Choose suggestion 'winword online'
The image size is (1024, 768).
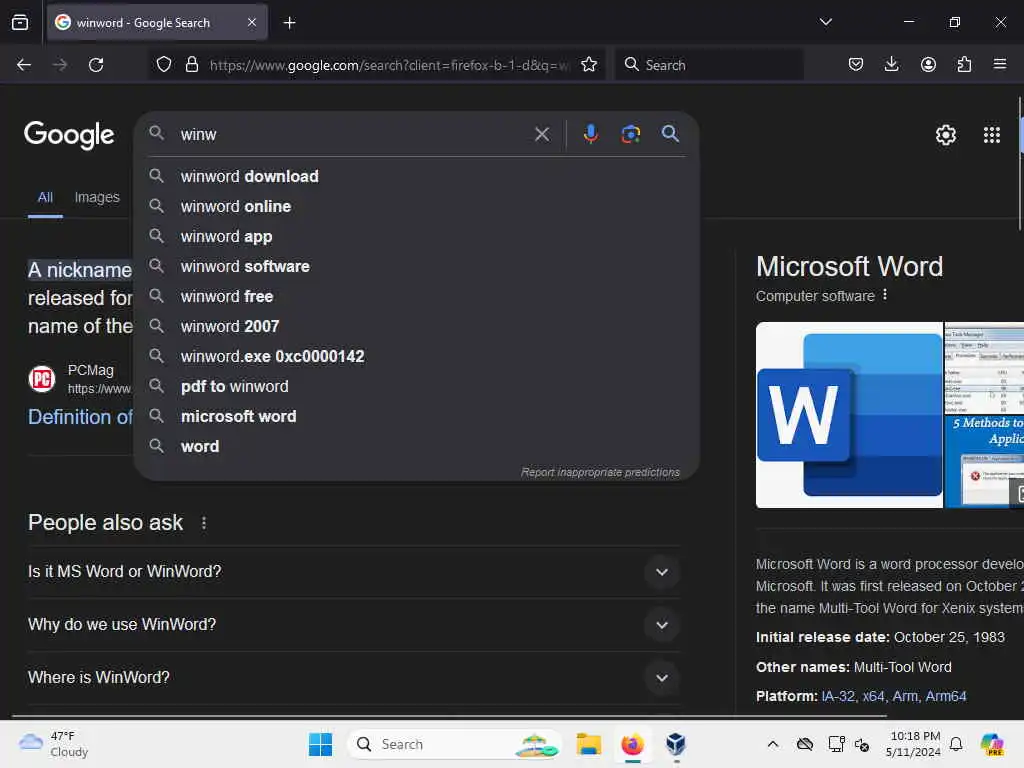417,206
